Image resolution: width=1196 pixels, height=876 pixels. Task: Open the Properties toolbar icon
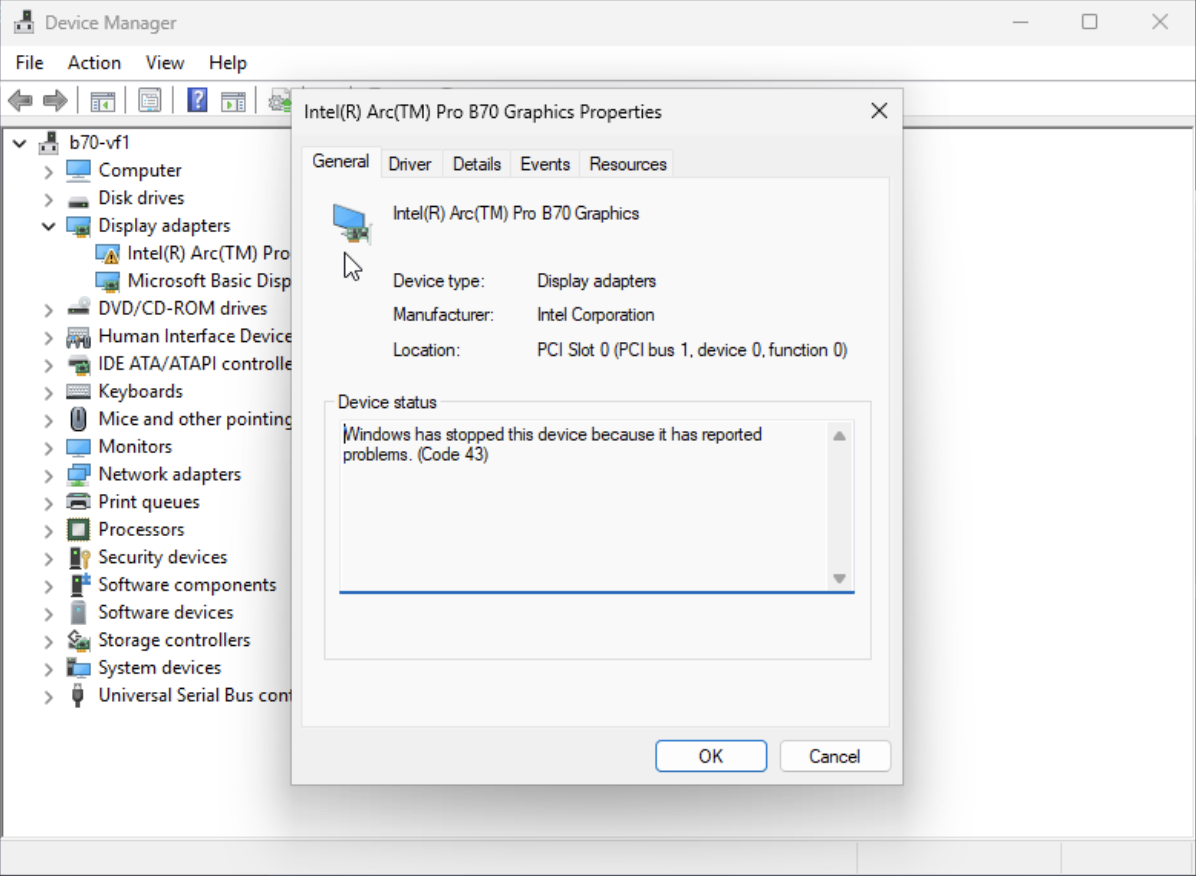[x=150, y=101]
